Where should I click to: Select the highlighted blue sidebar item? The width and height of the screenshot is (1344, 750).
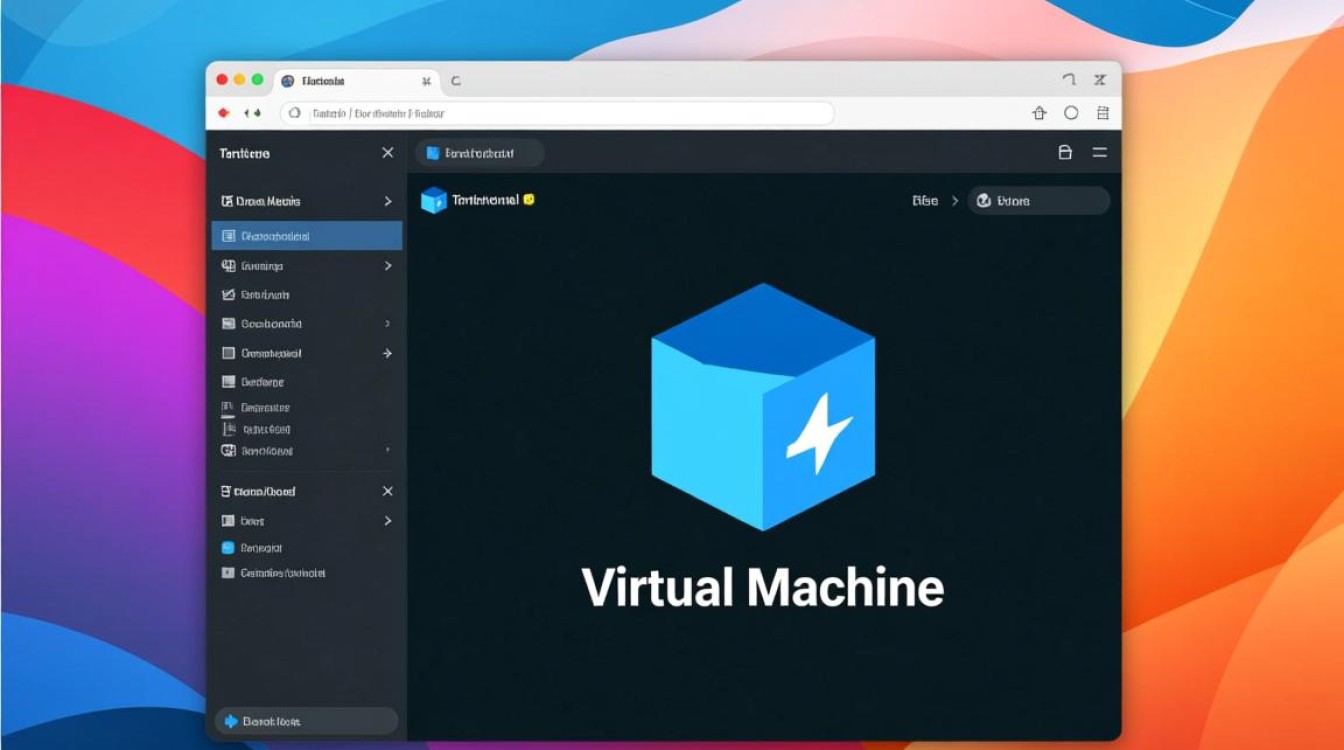[306, 236]
